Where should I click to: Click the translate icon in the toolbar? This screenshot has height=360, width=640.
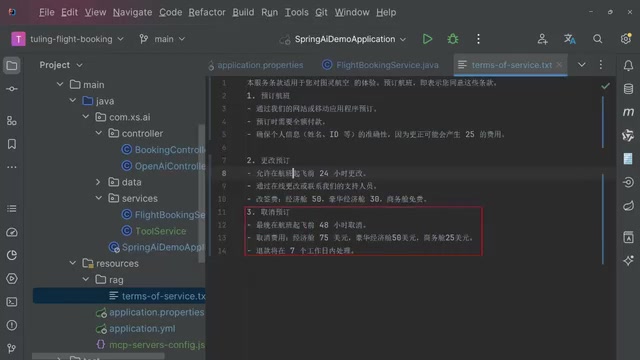coord(570,39)
